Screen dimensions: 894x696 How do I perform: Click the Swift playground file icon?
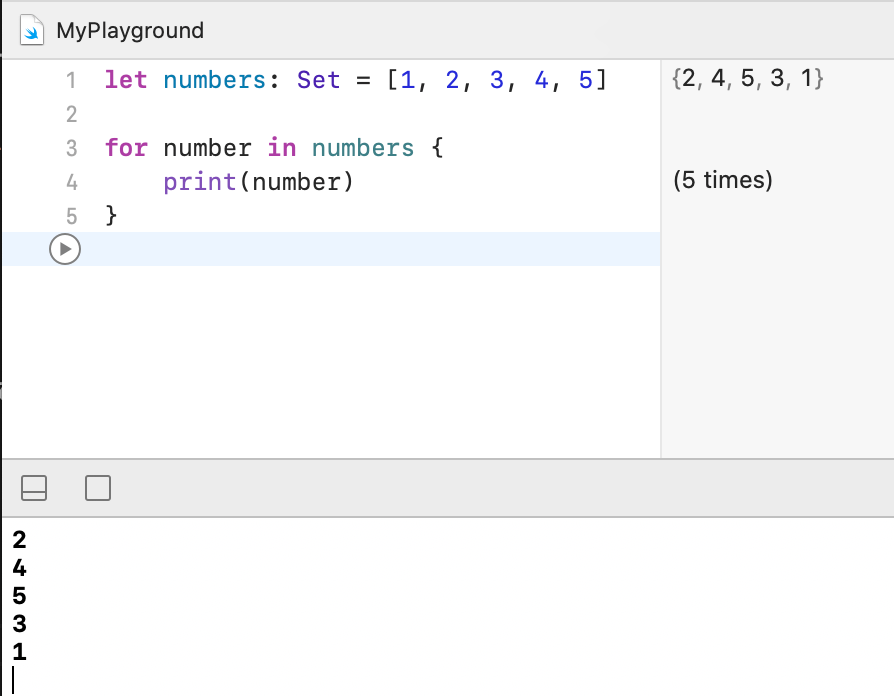point(33,30)
